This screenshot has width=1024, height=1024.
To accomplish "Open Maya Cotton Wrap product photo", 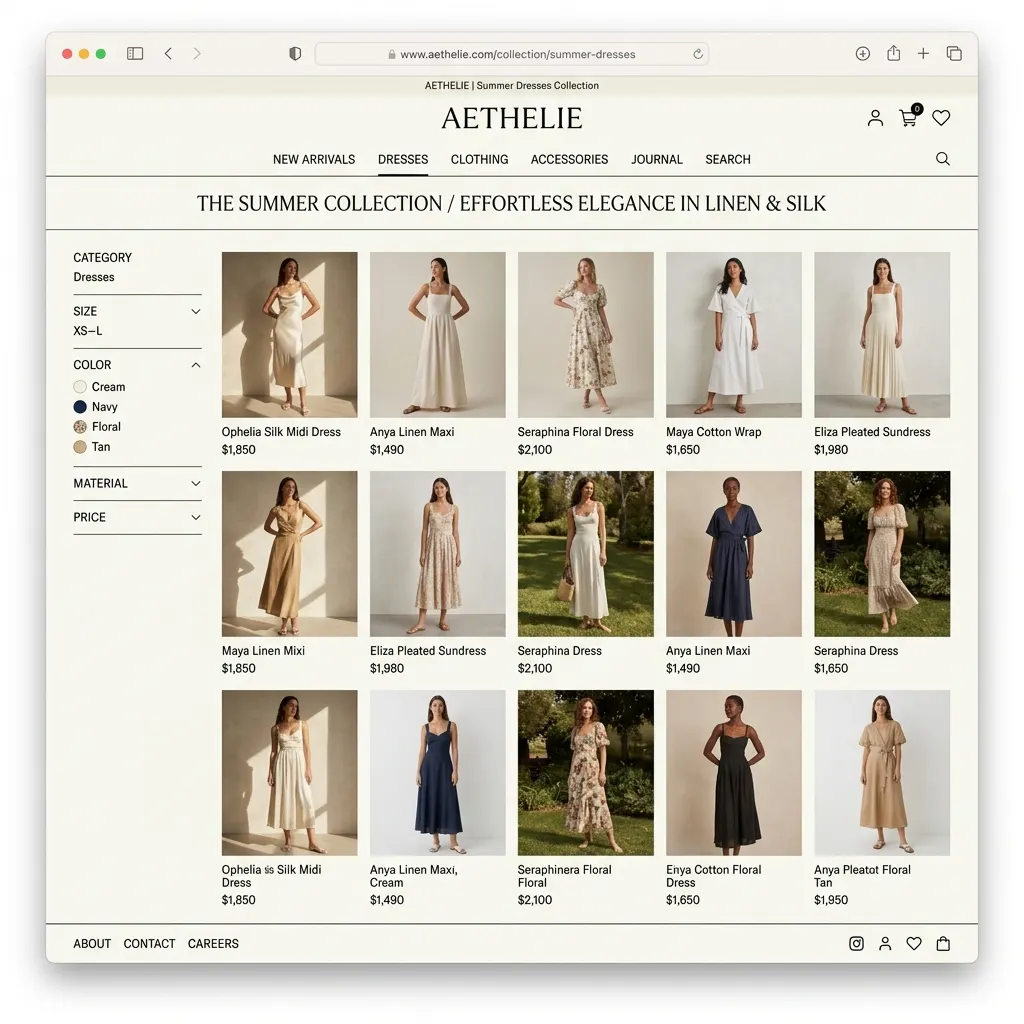I will click(734, 334).
